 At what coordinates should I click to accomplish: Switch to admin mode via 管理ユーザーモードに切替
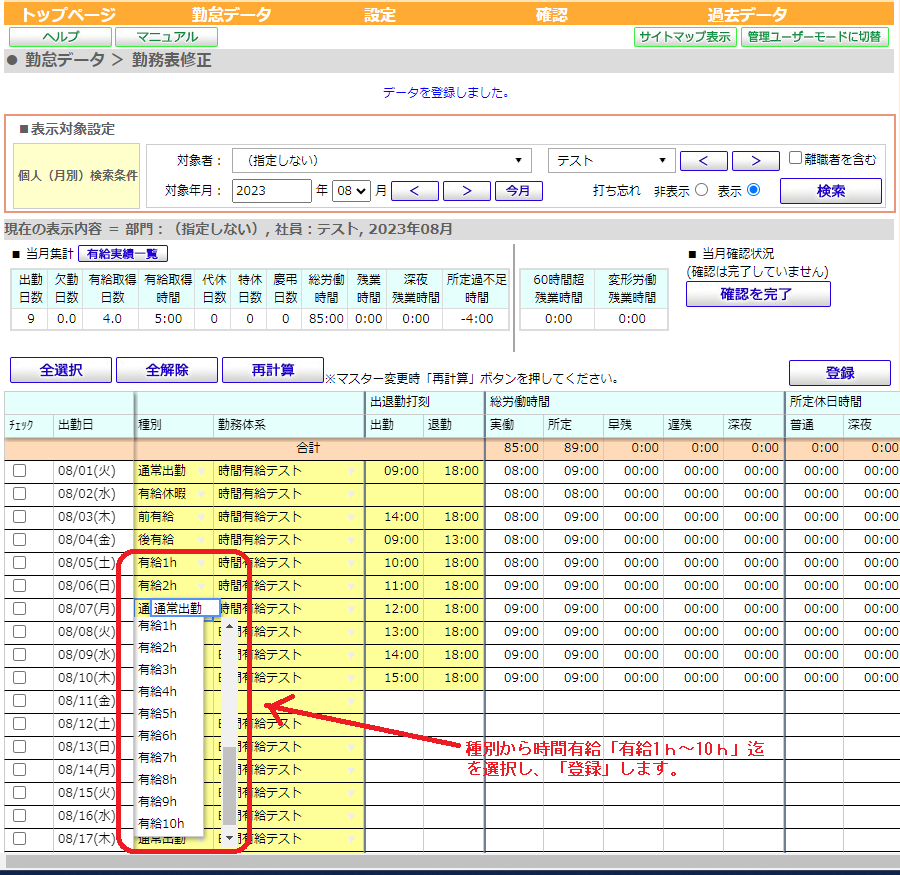click(x=814, y=37)
